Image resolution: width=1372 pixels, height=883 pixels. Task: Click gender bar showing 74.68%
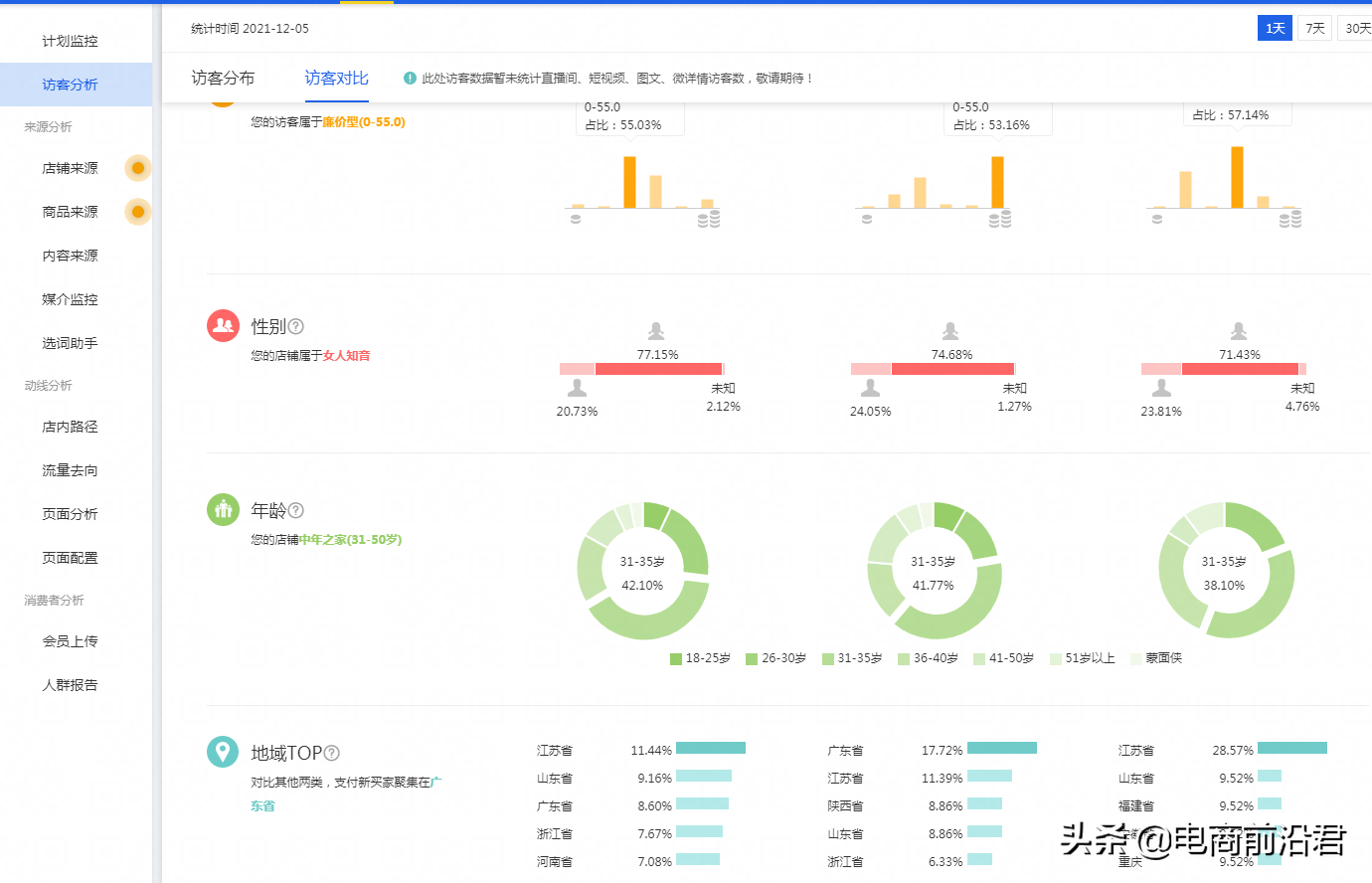tap(952, 369)
